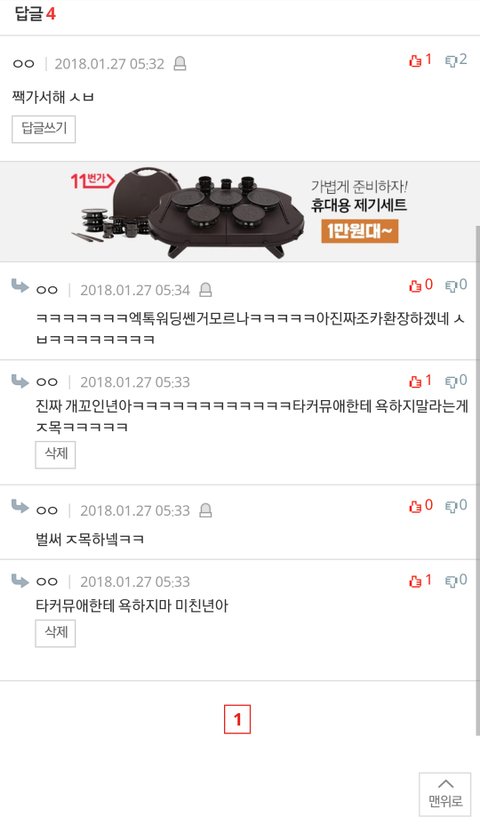Viewport: 480px width, 826px height.
Task: Report the 05:34 reply via siren icon
Action: [205, 290]
